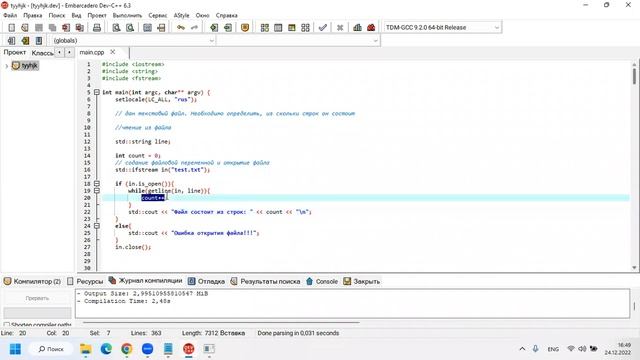Click the yellow bookmark icon beside the globals dropdown
Viewport: 640px width, 360px height.
(25, 40)
